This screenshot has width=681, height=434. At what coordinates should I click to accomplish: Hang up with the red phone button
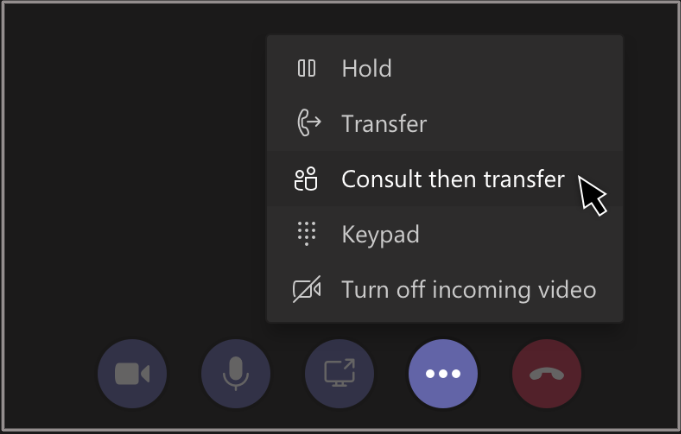click(547, 374)
